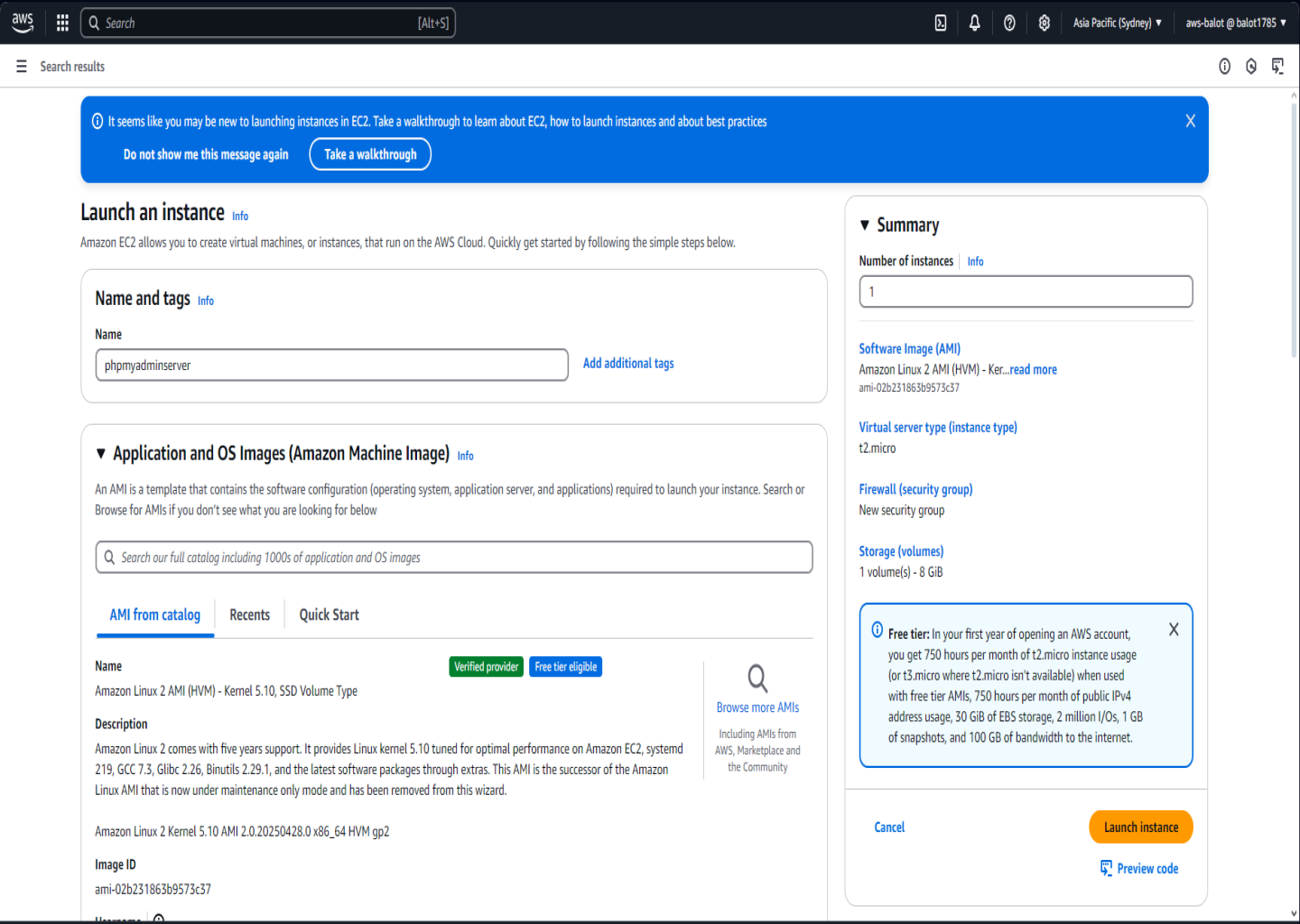The image size is (1300, 924).
Task: Switch to the Recents tab
Action: [250, 614]
